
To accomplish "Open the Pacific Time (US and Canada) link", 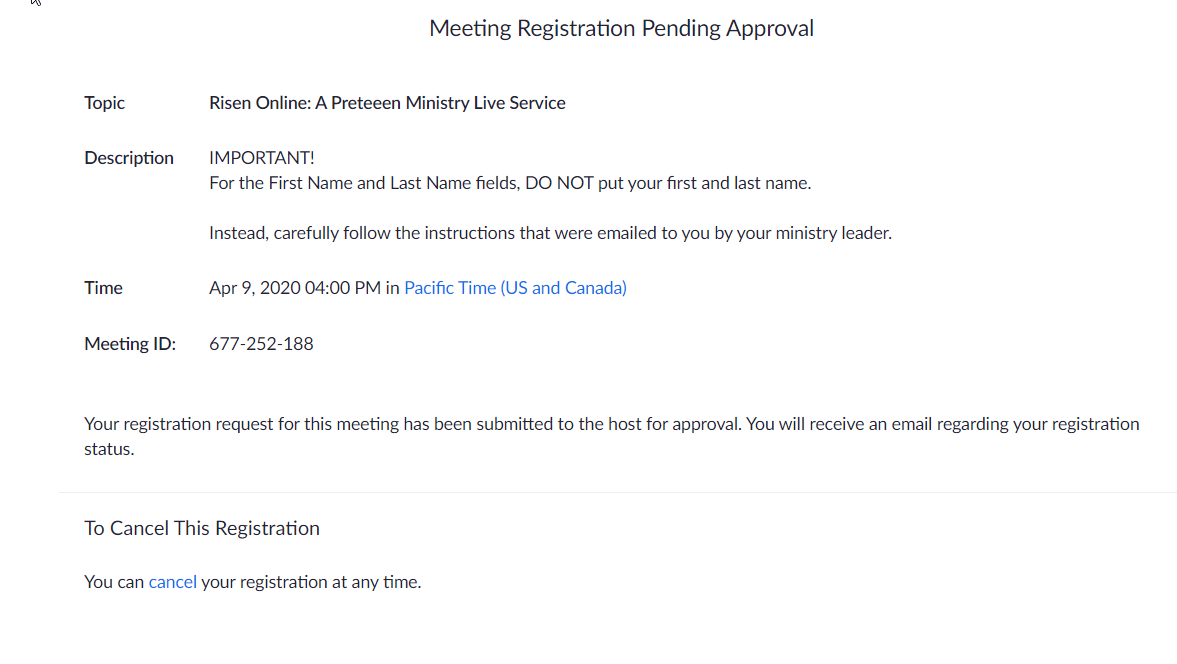I will pyautogui.click(x=515, y=288).
